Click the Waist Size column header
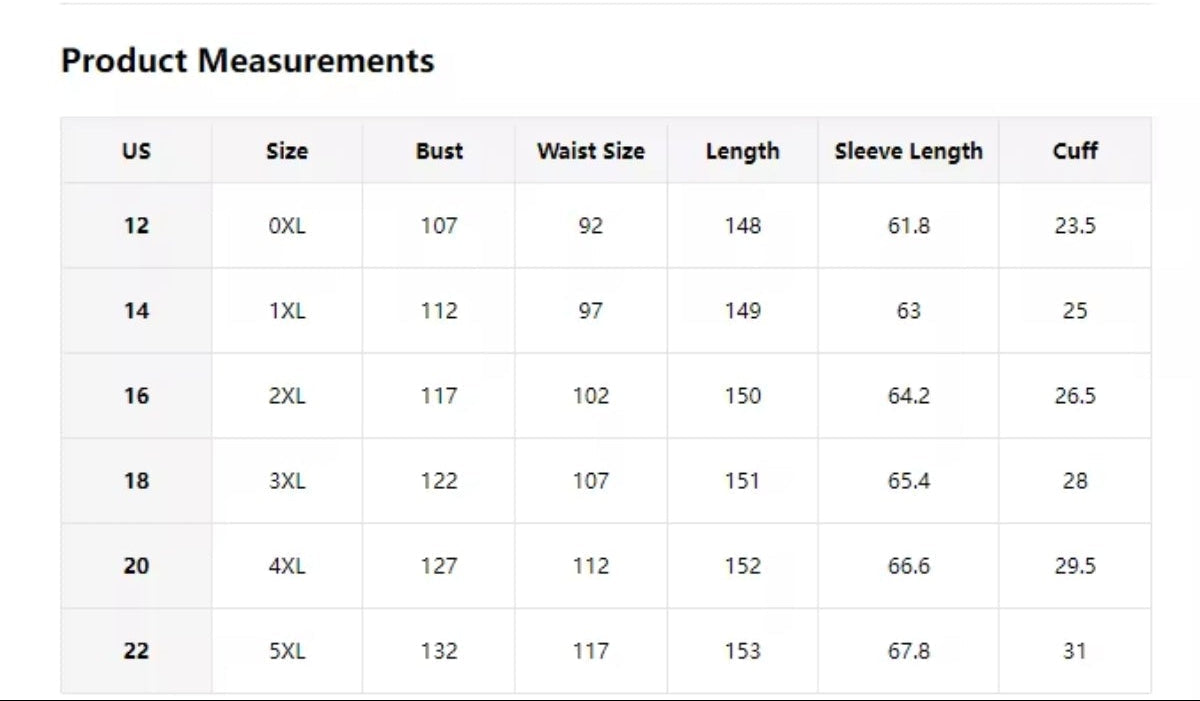Image resolution: width=1200 pixels, height=701 pixels. [591, 151]
